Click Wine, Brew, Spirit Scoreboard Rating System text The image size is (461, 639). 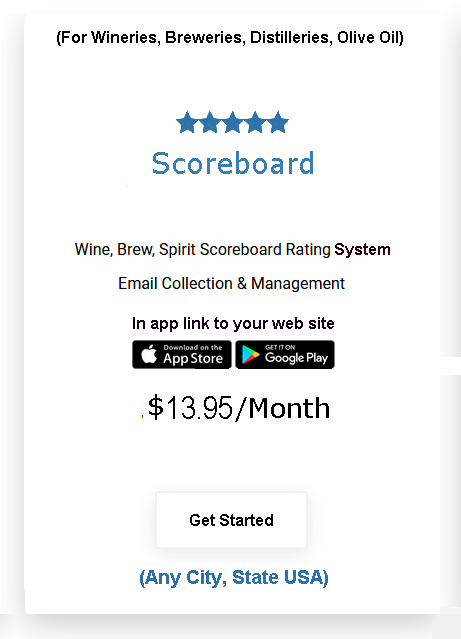pos(233,249)
